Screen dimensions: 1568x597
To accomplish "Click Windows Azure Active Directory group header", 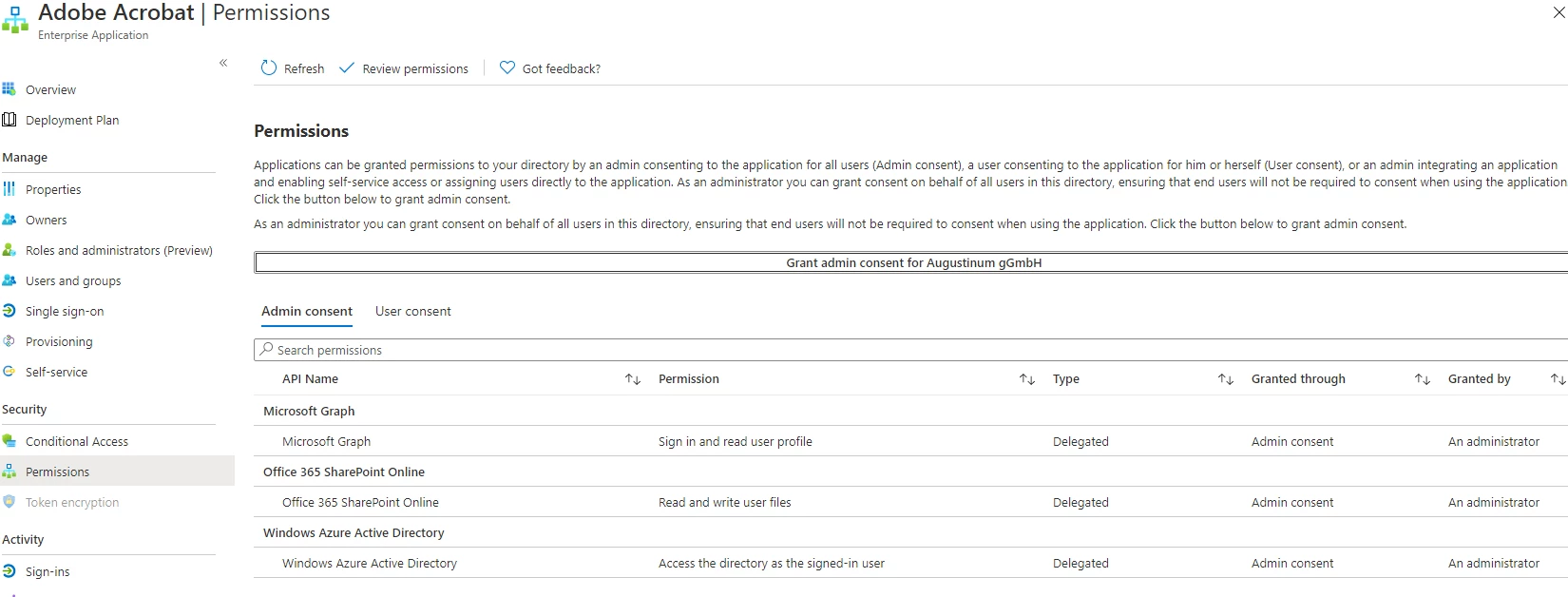I will (354, 532).
